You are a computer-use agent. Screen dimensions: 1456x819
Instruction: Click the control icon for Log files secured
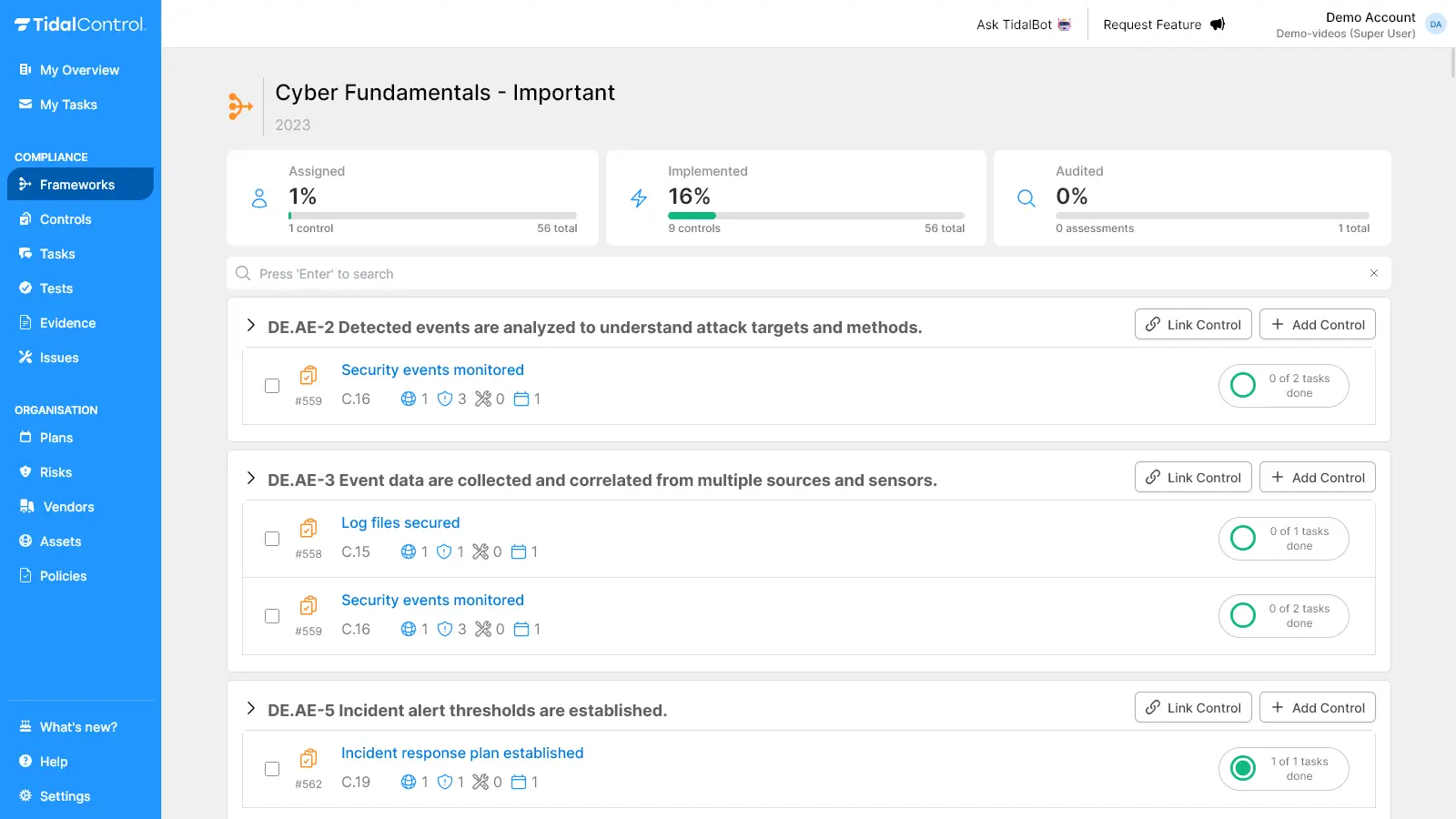308,529
